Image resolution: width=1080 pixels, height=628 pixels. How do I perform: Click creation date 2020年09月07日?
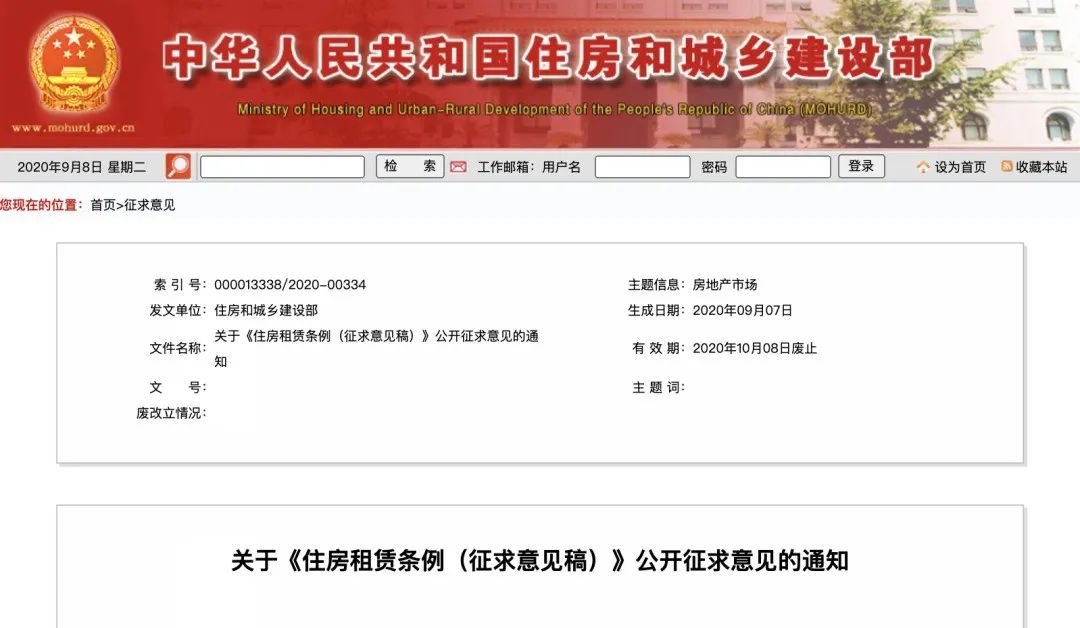point(742,310)
